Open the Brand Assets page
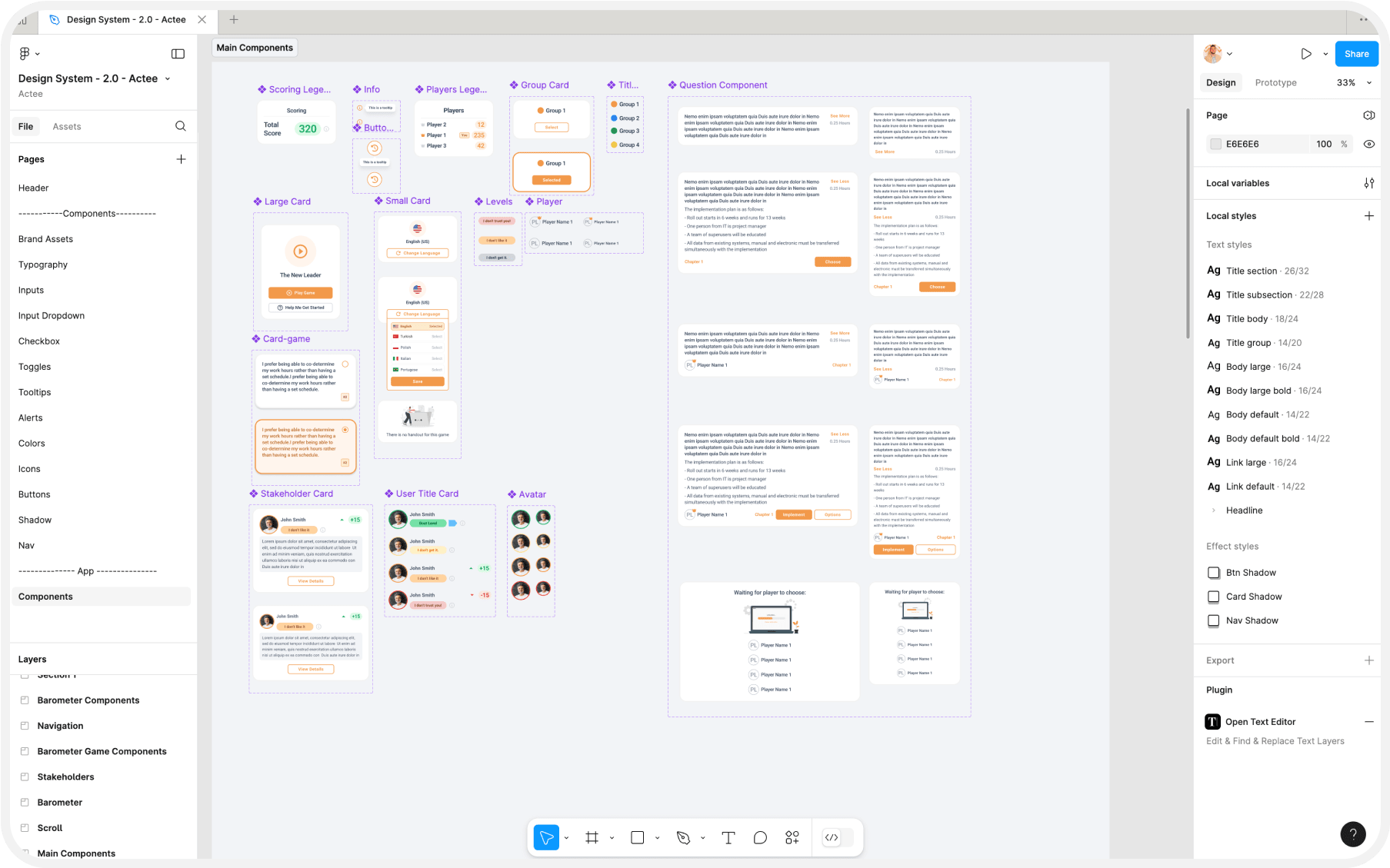 [46, 239]
